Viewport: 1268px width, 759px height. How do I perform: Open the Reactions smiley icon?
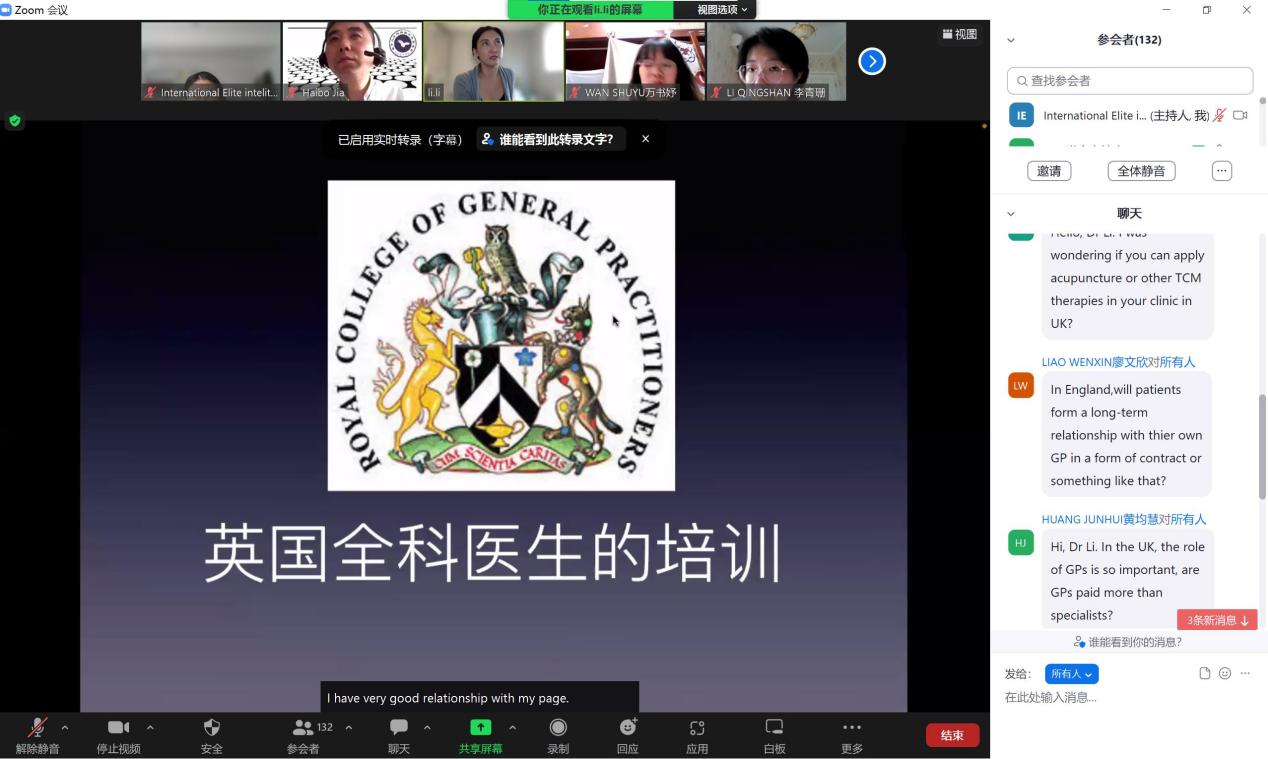tap(627, 728)
